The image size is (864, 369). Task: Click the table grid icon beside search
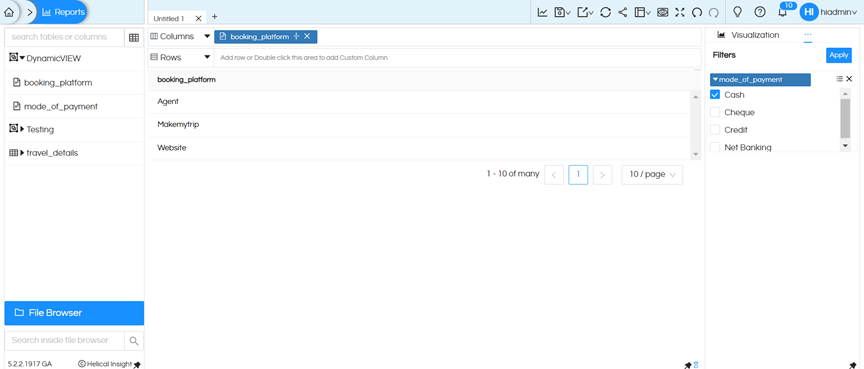tap(134, 37)
